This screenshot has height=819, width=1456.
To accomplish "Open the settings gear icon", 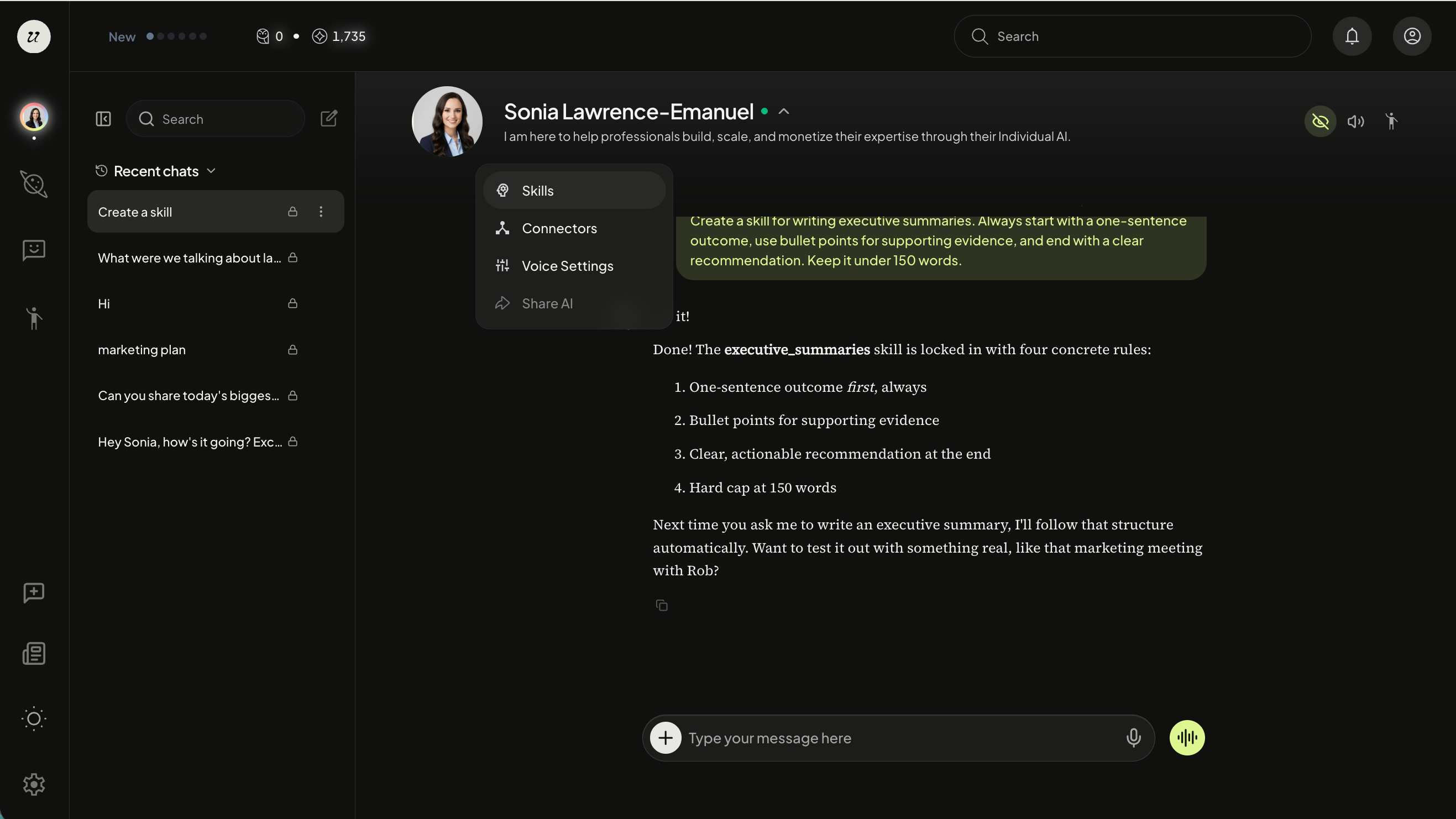I will point(34,785).
